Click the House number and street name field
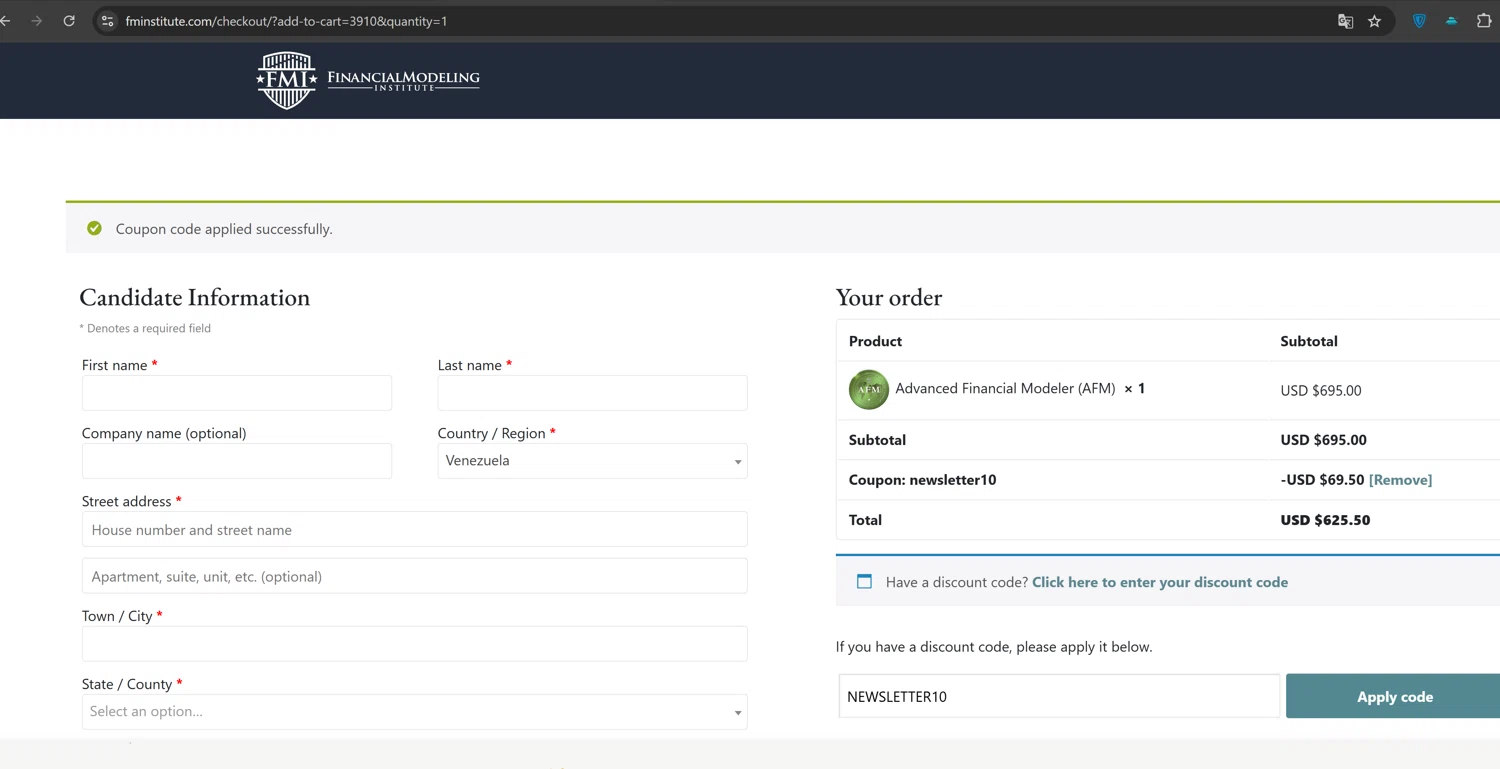 tap(414, 529)
